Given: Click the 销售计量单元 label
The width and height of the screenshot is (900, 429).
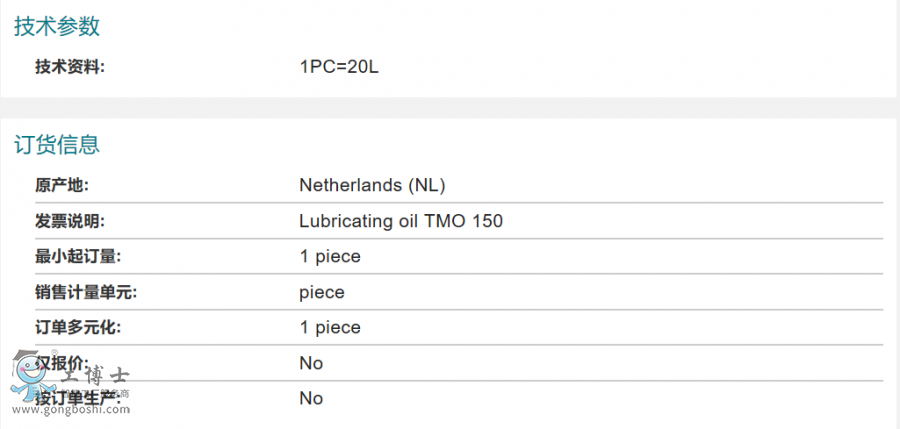Looking at the screenshot, I should [86, 292].
